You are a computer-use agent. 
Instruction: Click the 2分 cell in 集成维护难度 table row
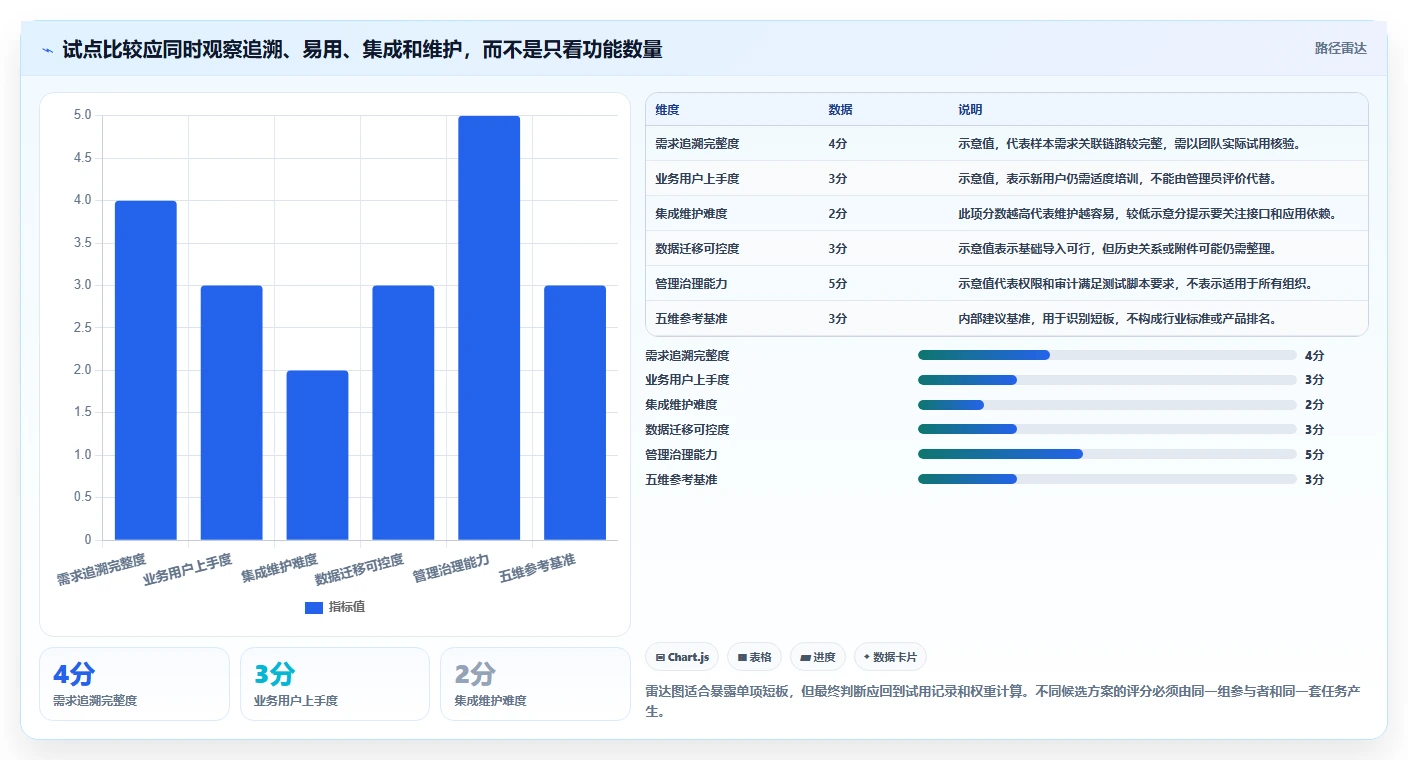tap(838, 213)
